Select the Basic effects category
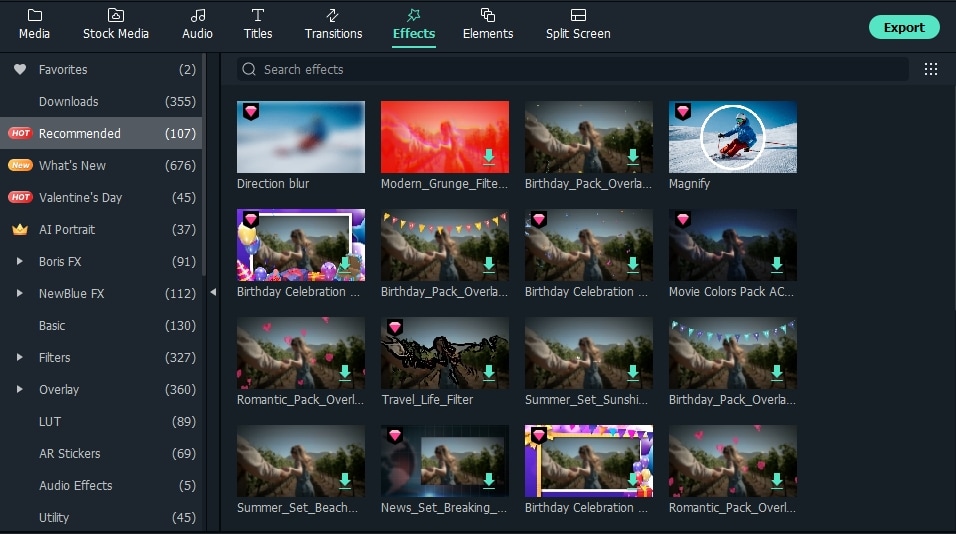Image resolution: width=956 pixels, height=534 pixels. point(101,326)
